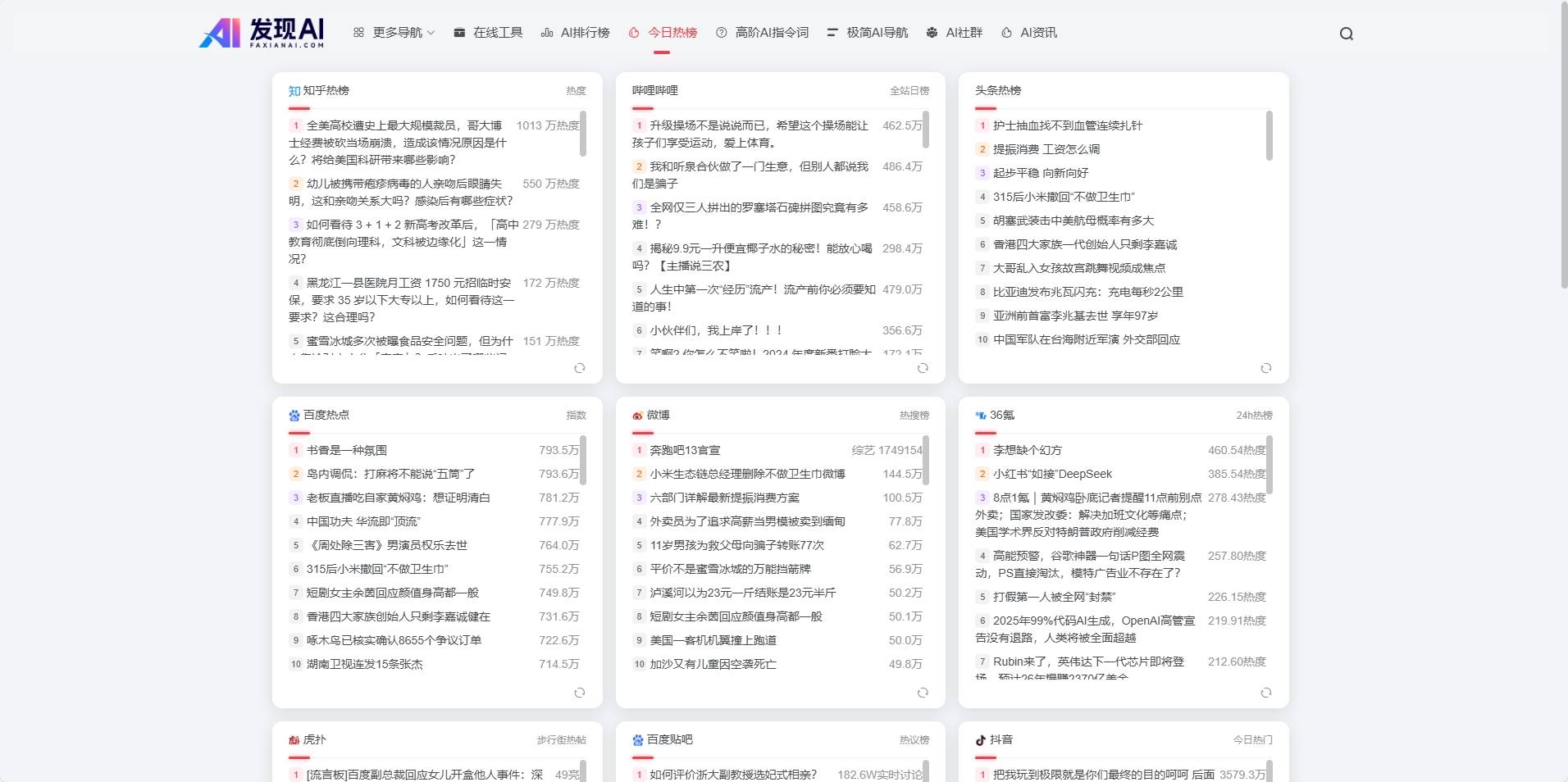Open 书香是一种氛围 baidu topic
The width and height of the screenshot is (1568, 782).
click(347, 450)
